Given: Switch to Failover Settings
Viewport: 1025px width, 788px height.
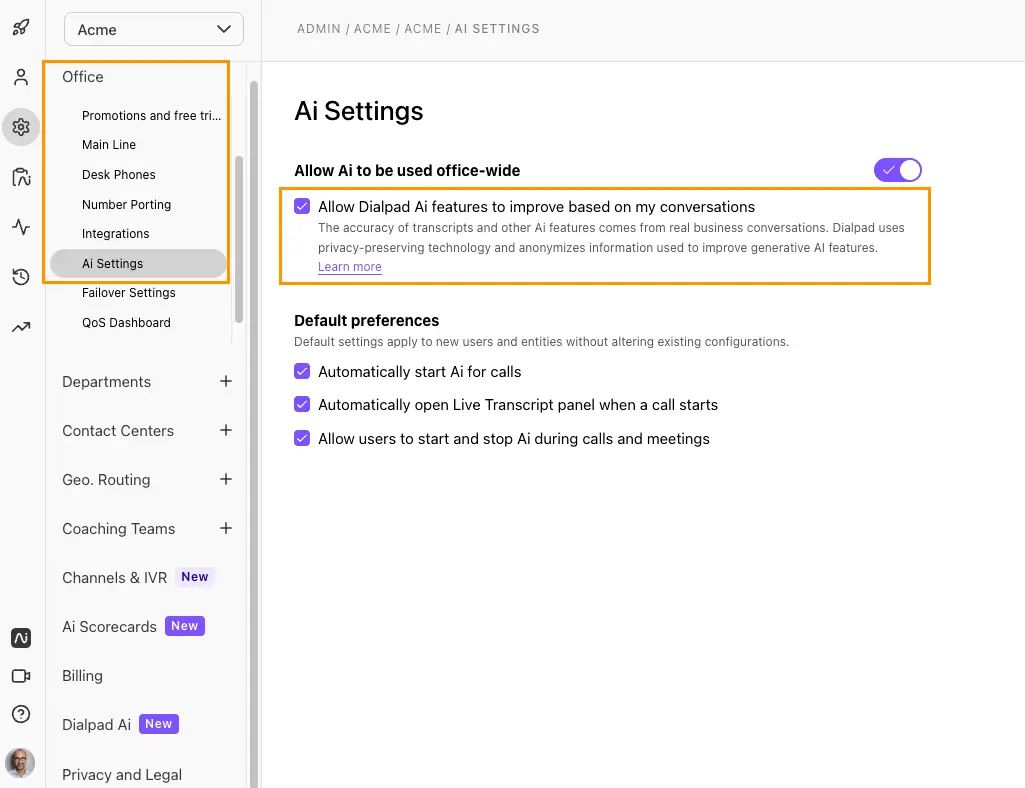Looking at the screenshot, I should pos(128,292).
